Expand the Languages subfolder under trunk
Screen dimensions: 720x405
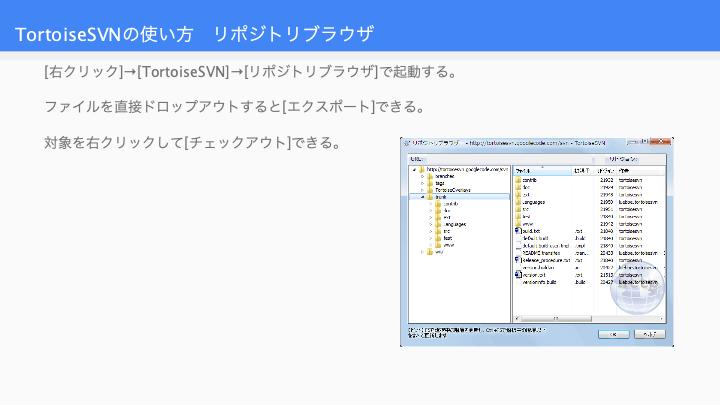tap(431, 225)
